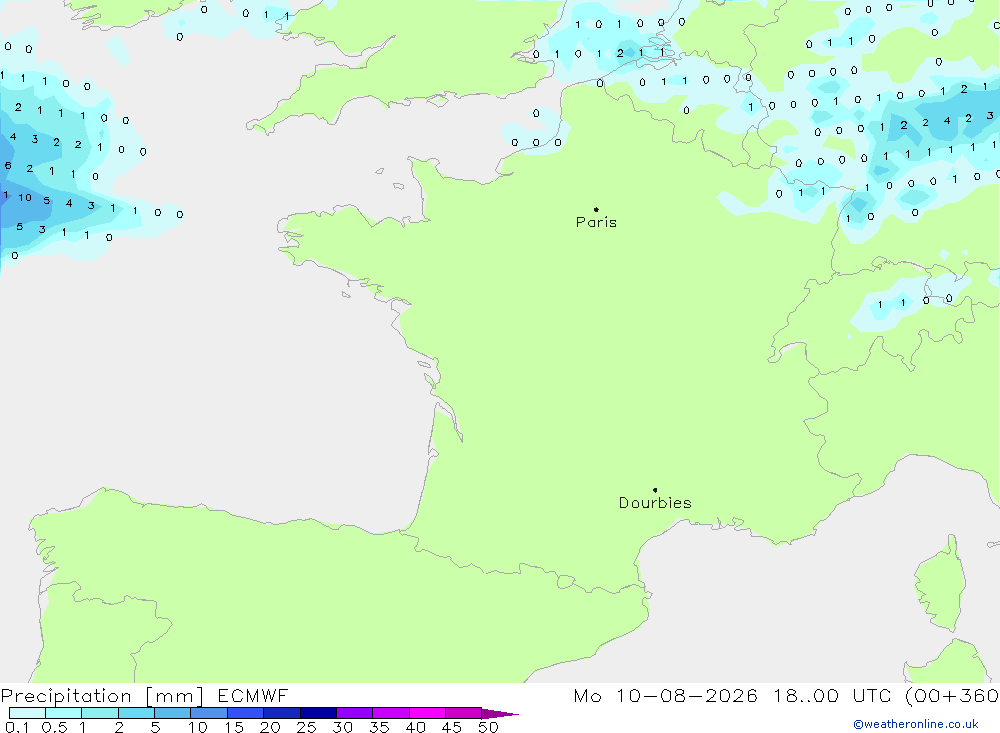Open the weatheronline.co.uk copyright link
Screen dimensions: 1000x733
(916, 724)
